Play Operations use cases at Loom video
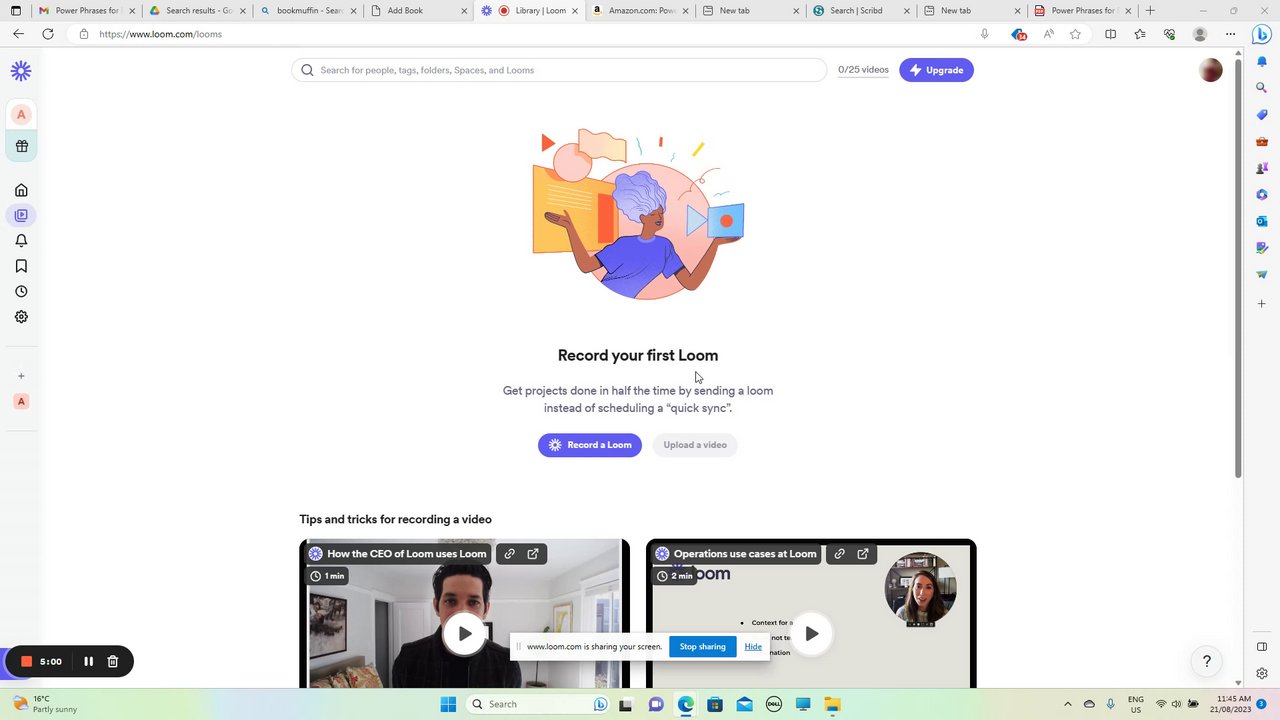Viewport: 1280px width, 720px height. point(811,634)
